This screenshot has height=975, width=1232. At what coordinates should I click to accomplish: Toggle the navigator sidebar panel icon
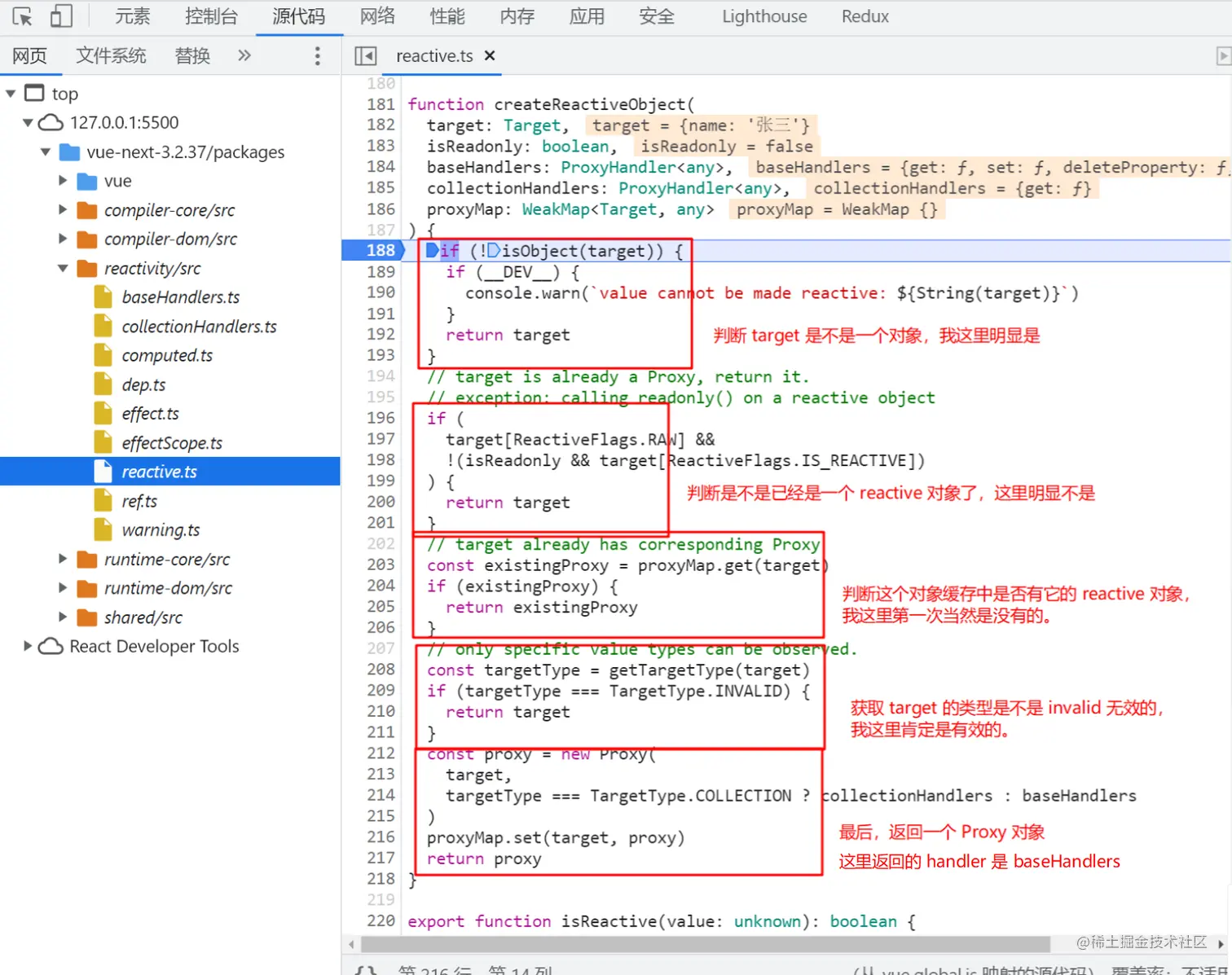pos(366,55)
